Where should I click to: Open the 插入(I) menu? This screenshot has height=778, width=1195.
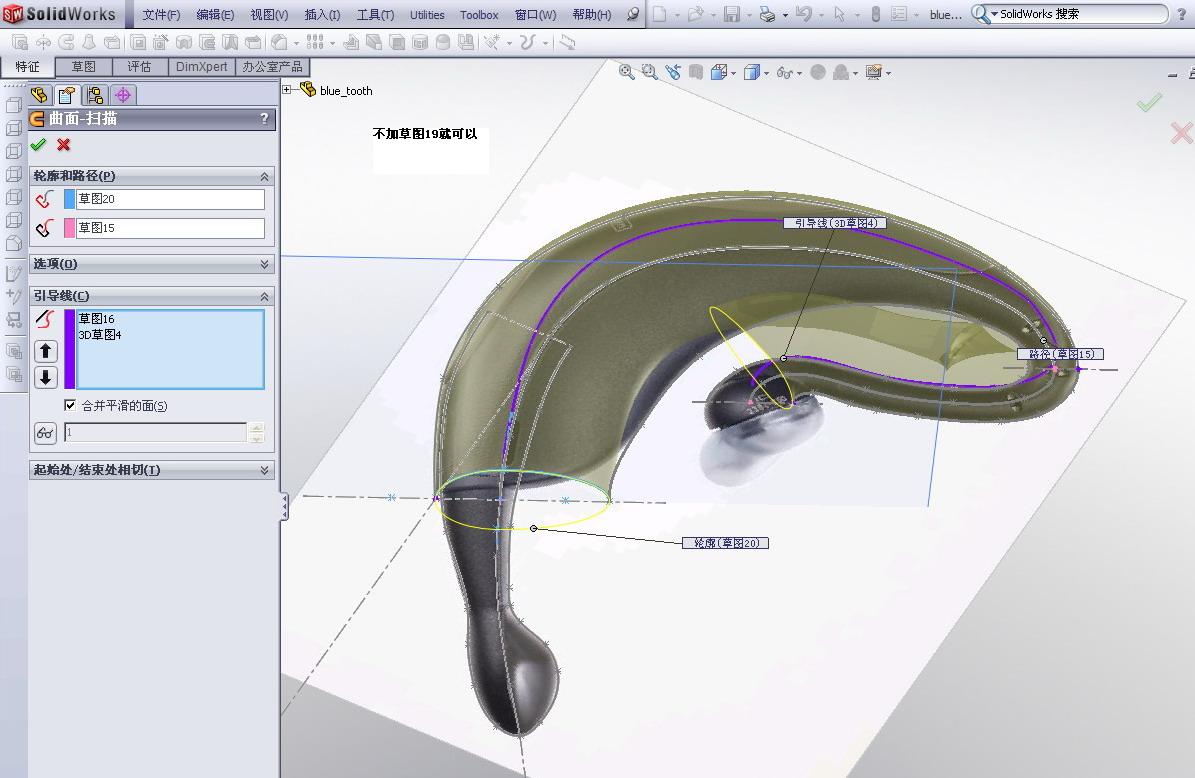point(322,14)
